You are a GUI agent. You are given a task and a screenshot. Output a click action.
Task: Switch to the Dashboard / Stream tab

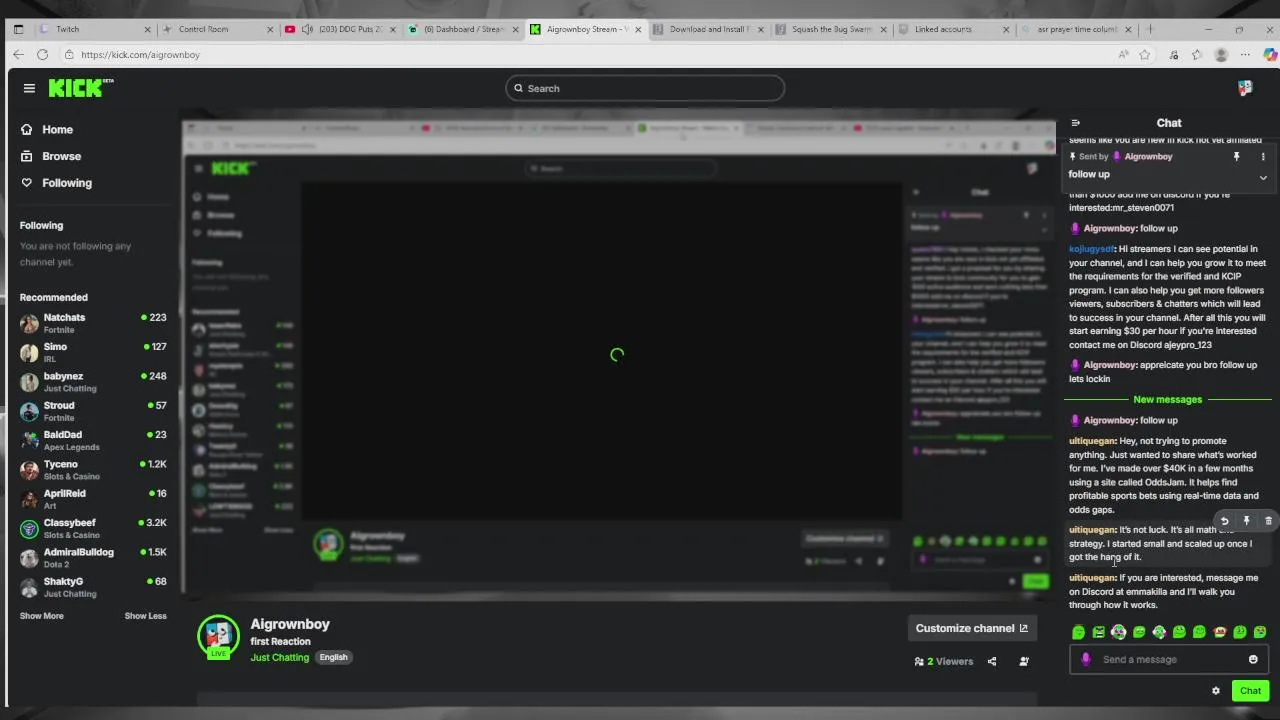tap(462, 29)
